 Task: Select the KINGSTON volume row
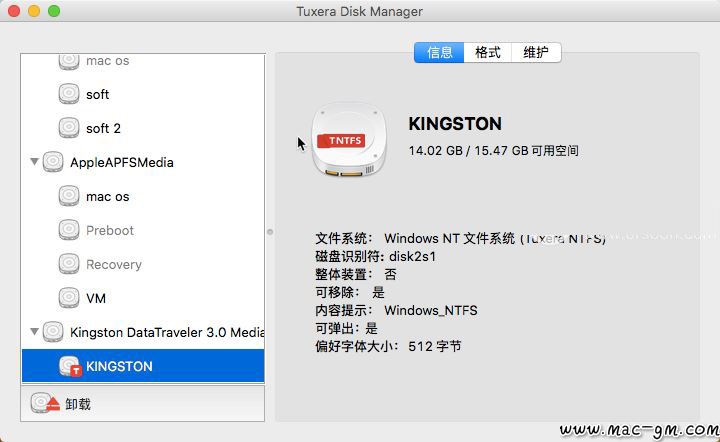pyautogui.click(x=143, y=366)
